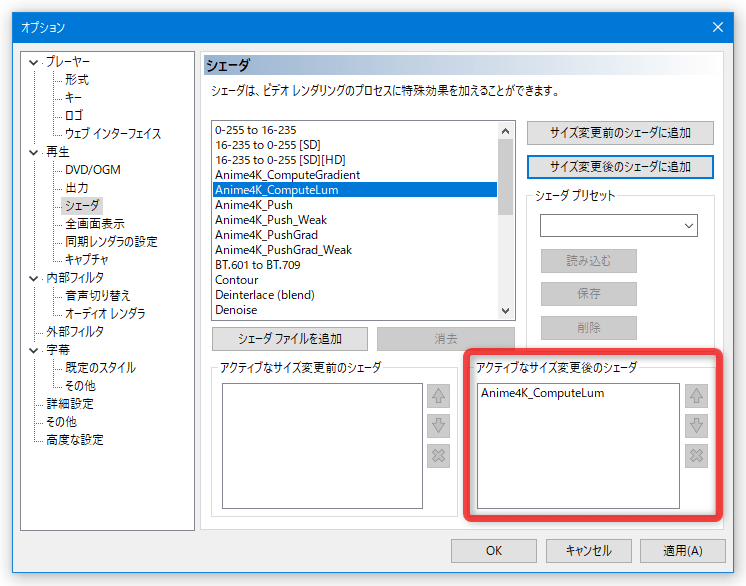Open その他 under 字幕
746x586 pixels.
pos(80,386)
